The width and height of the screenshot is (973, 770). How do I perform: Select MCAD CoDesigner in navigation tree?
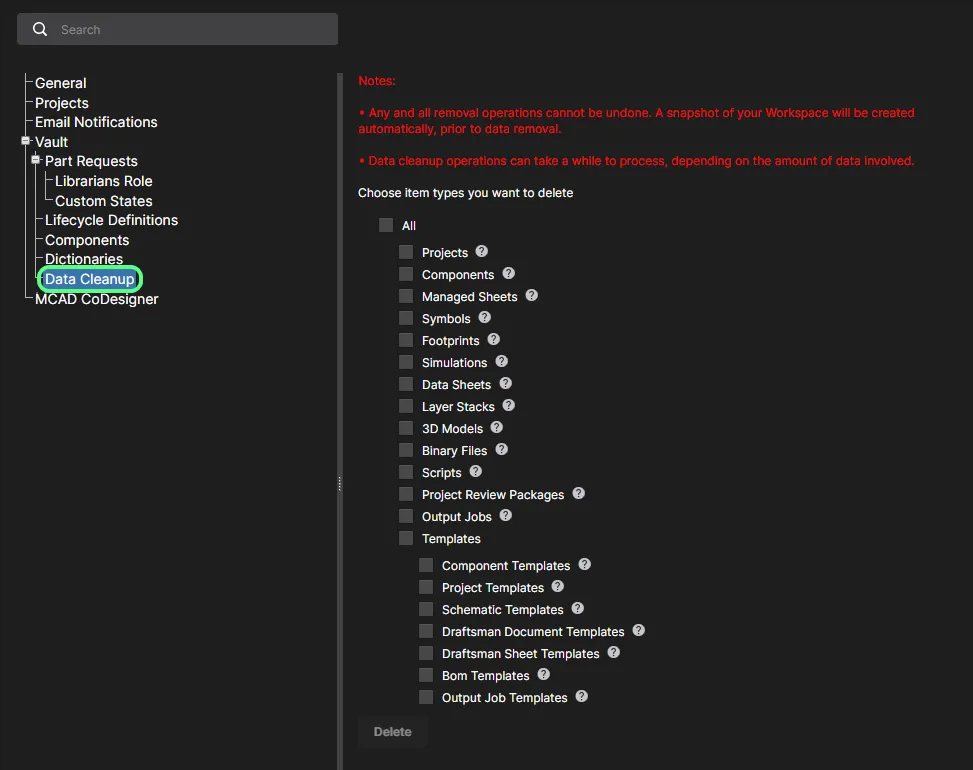(x=96, y=299)
